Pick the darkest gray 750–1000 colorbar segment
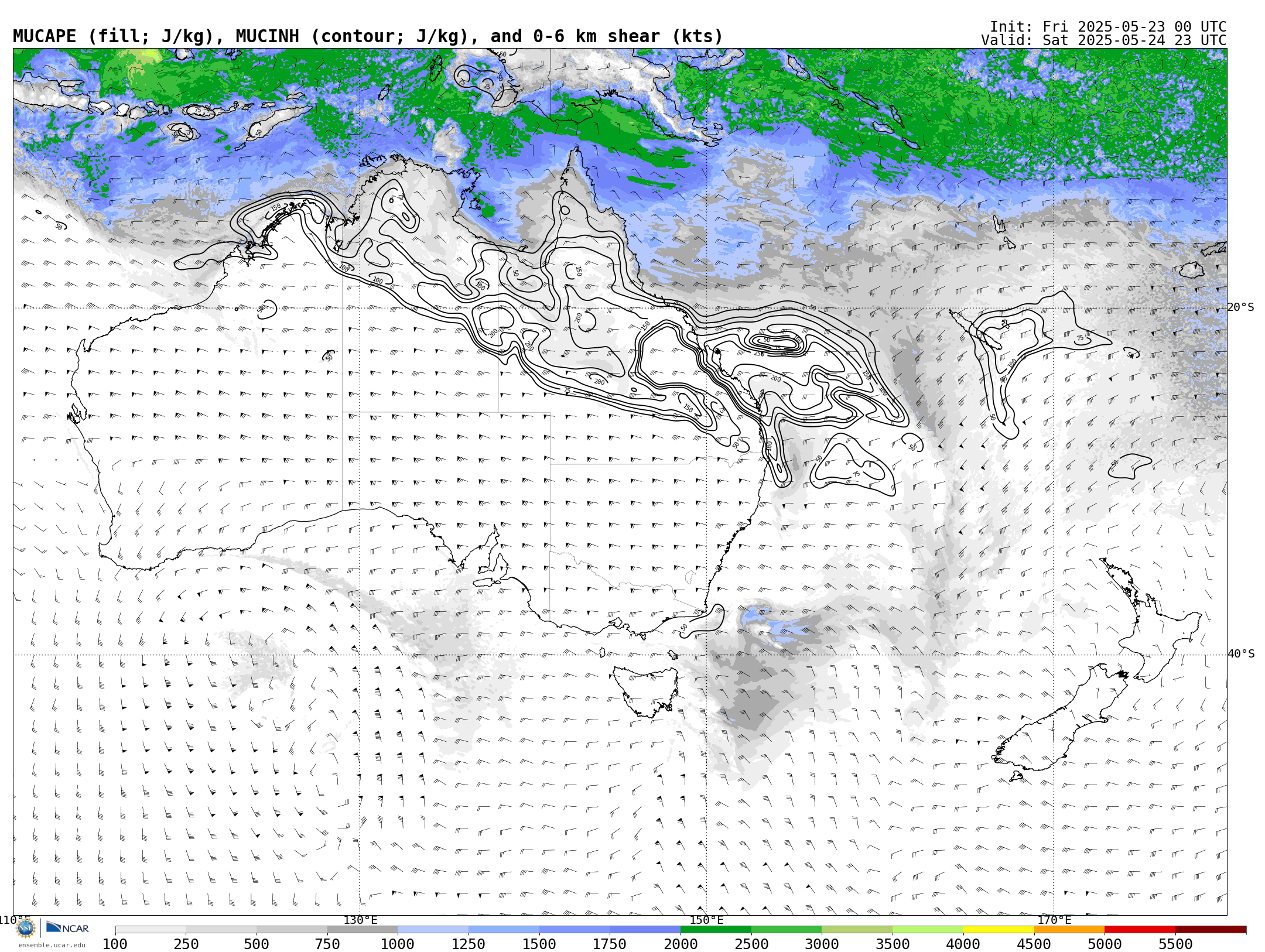Viewport: 1265px width, 952px height. click(x=363, y=930)
